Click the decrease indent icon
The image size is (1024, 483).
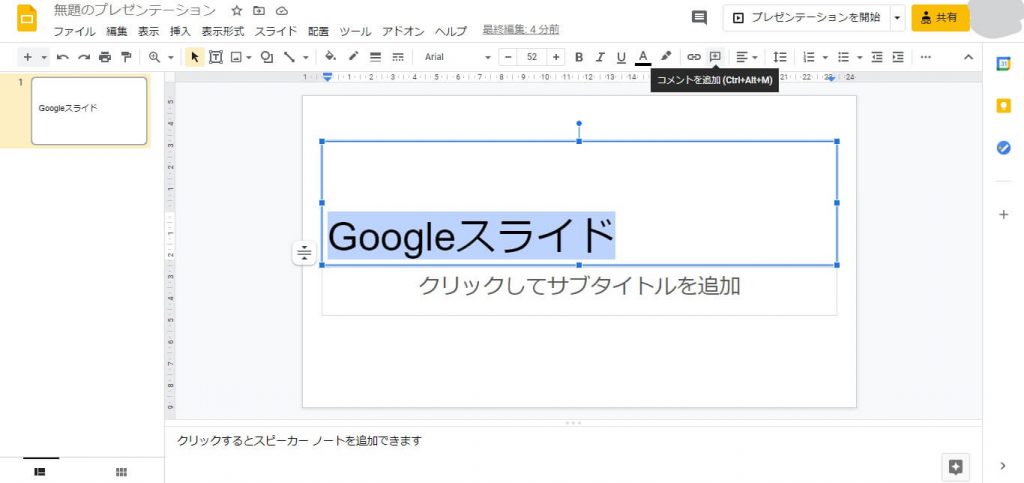click(877, 57)
